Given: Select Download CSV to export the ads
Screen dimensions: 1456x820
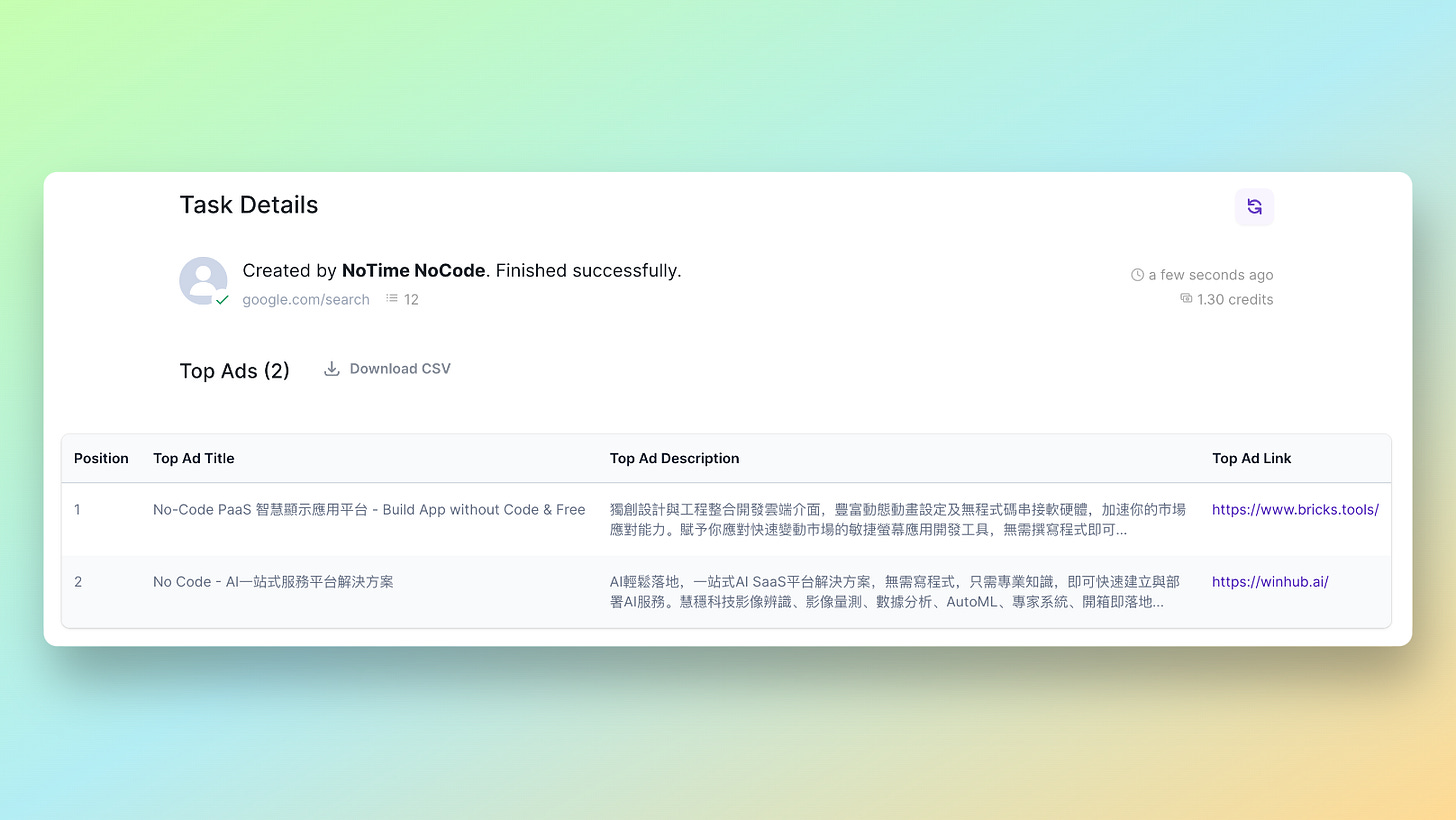Looking at the screenshot, I should (x=399, y=368).
